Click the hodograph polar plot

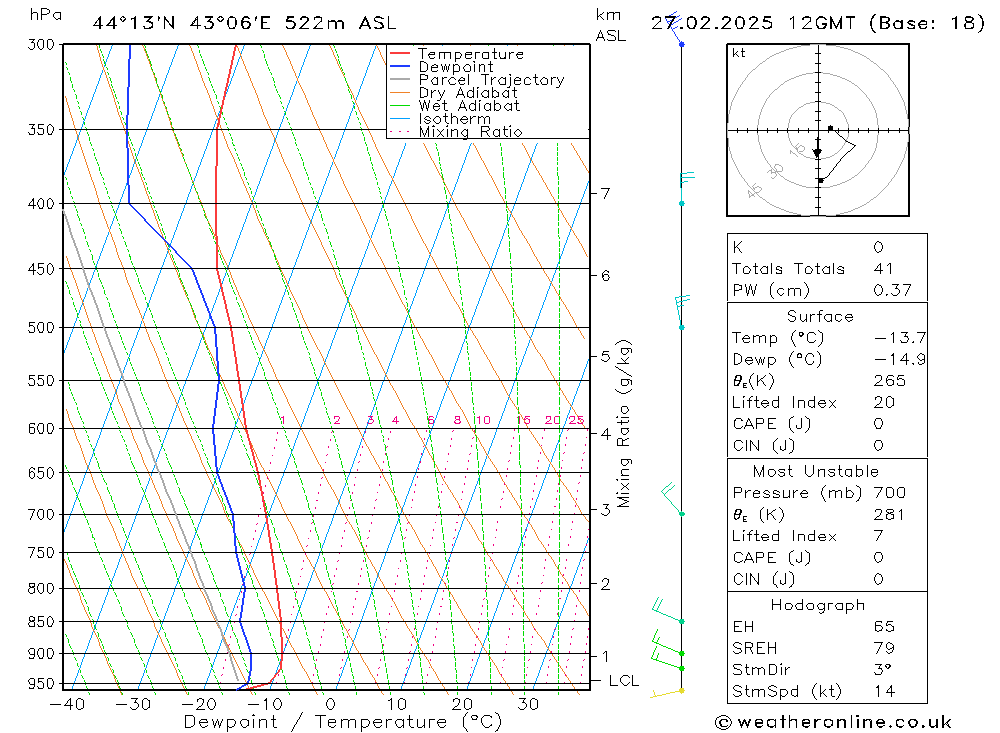[818, 130]
